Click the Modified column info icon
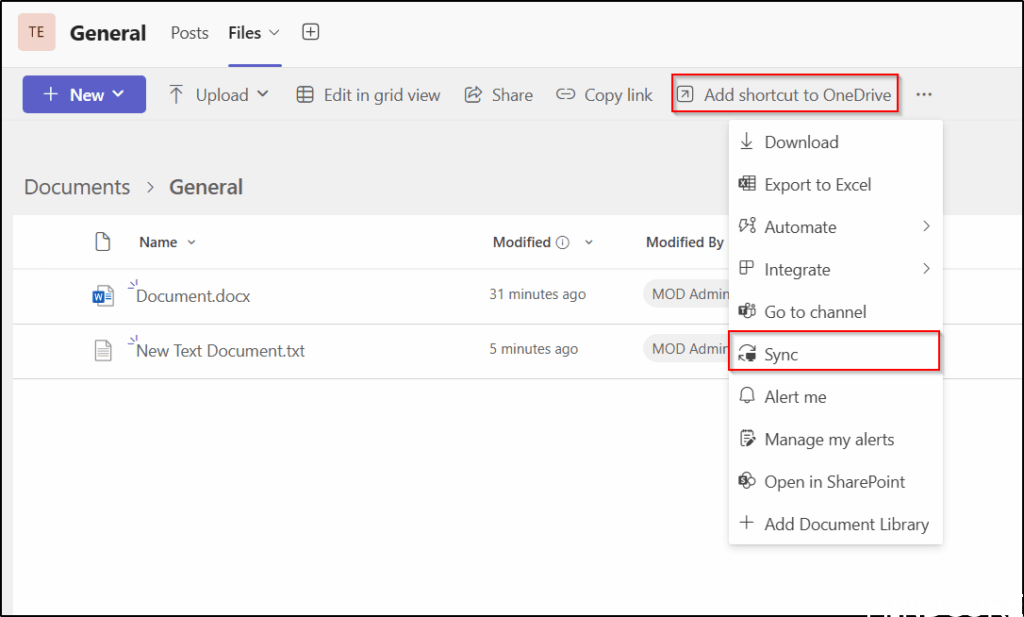The width and height of the screenshot is (1024, 617). pyautogui.click(x=563, y=243)
